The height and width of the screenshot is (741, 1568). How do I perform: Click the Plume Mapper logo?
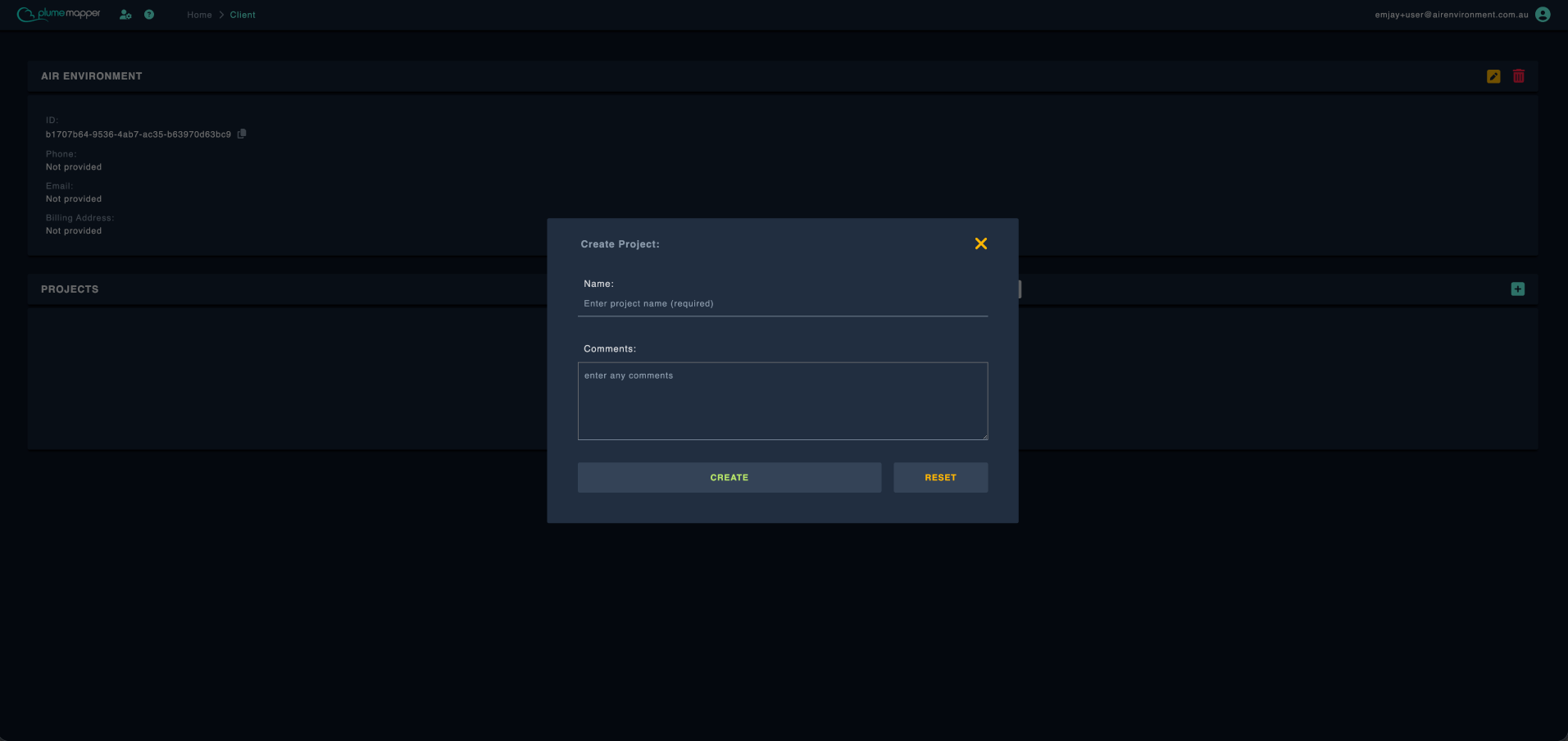click(x=59, y=14)
